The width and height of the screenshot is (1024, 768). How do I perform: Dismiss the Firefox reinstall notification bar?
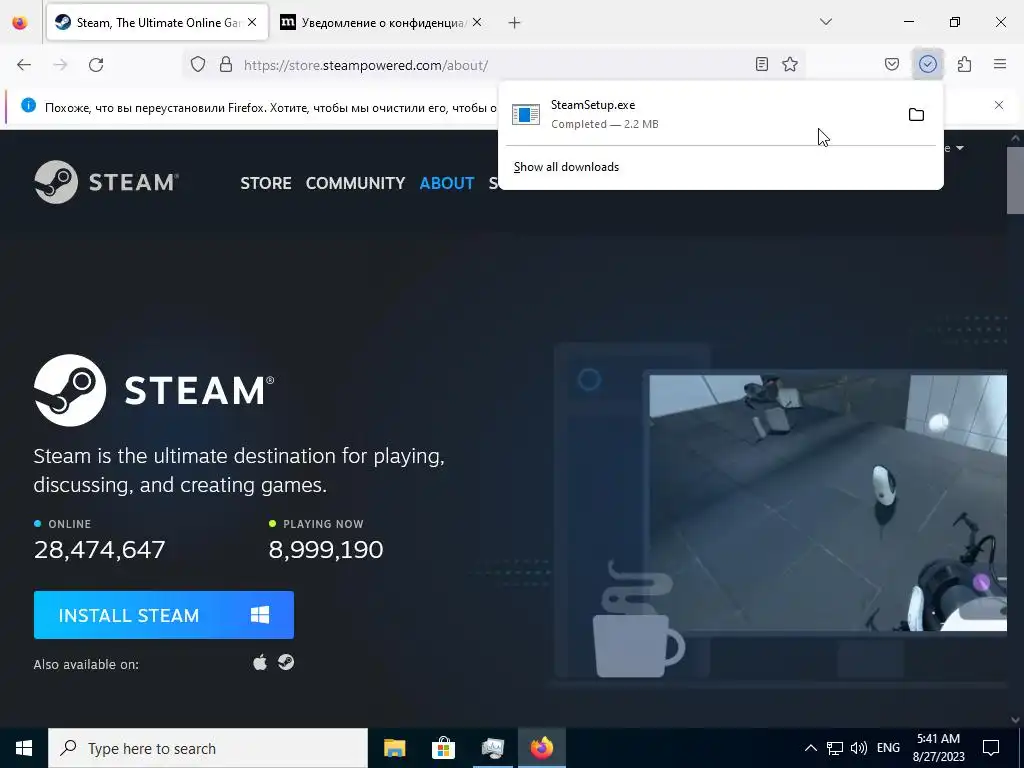999,105
